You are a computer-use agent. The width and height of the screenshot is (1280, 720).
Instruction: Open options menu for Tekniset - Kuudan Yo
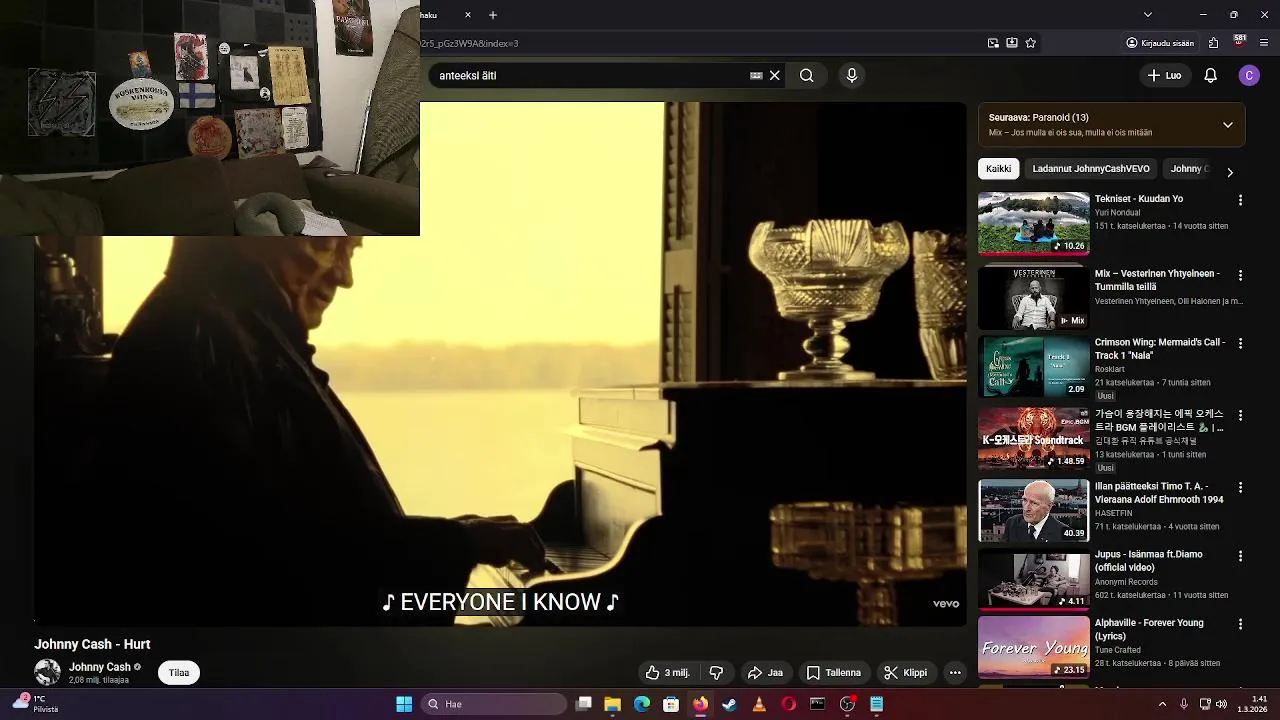[1240, 200]
